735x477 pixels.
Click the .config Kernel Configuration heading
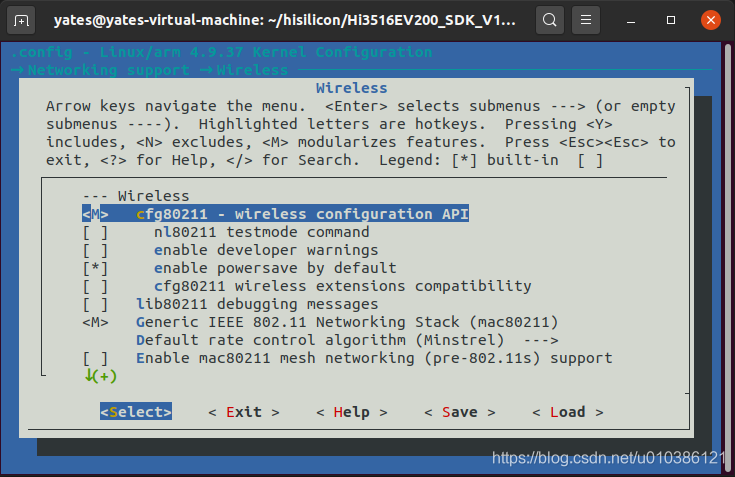tap(221, 52)
